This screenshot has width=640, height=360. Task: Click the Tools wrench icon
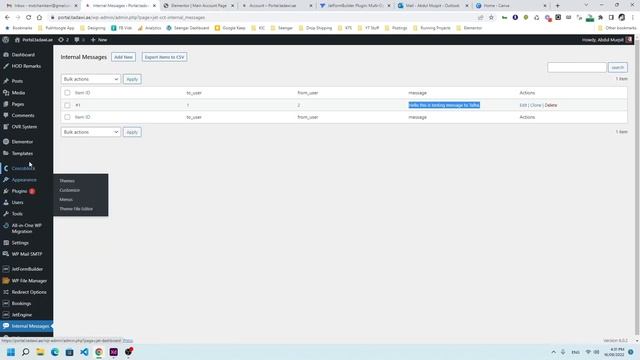[x=6, y=214]
